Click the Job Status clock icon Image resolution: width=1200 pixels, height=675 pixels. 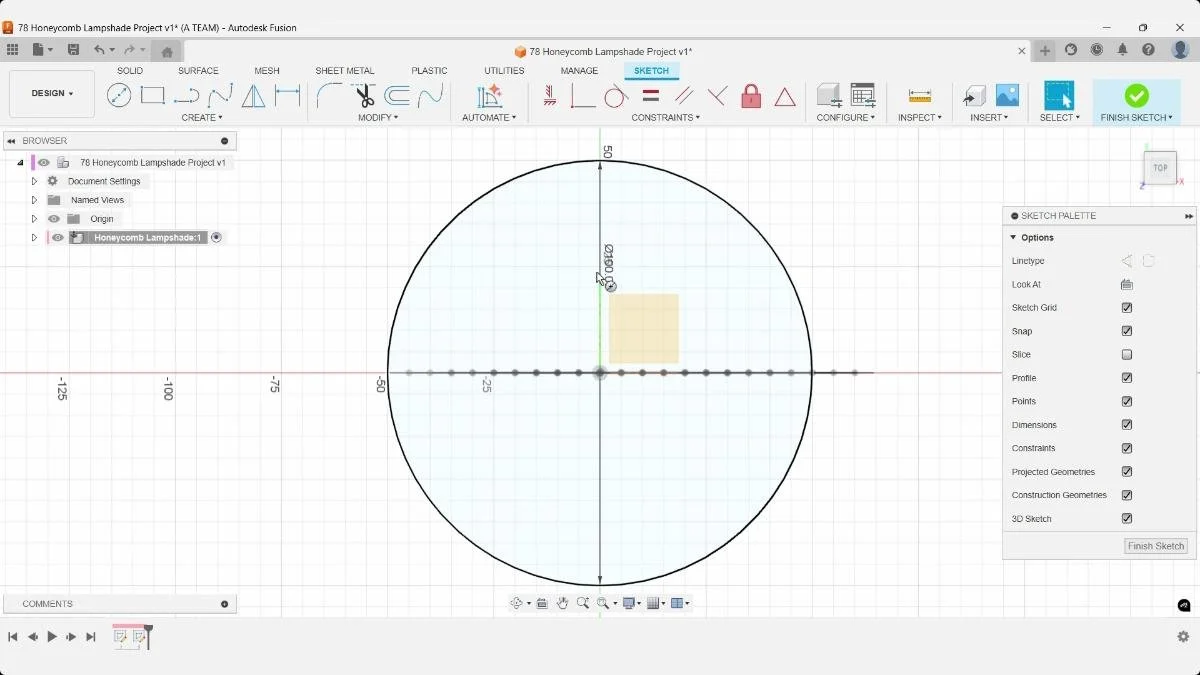click(x=1096, y=50)
